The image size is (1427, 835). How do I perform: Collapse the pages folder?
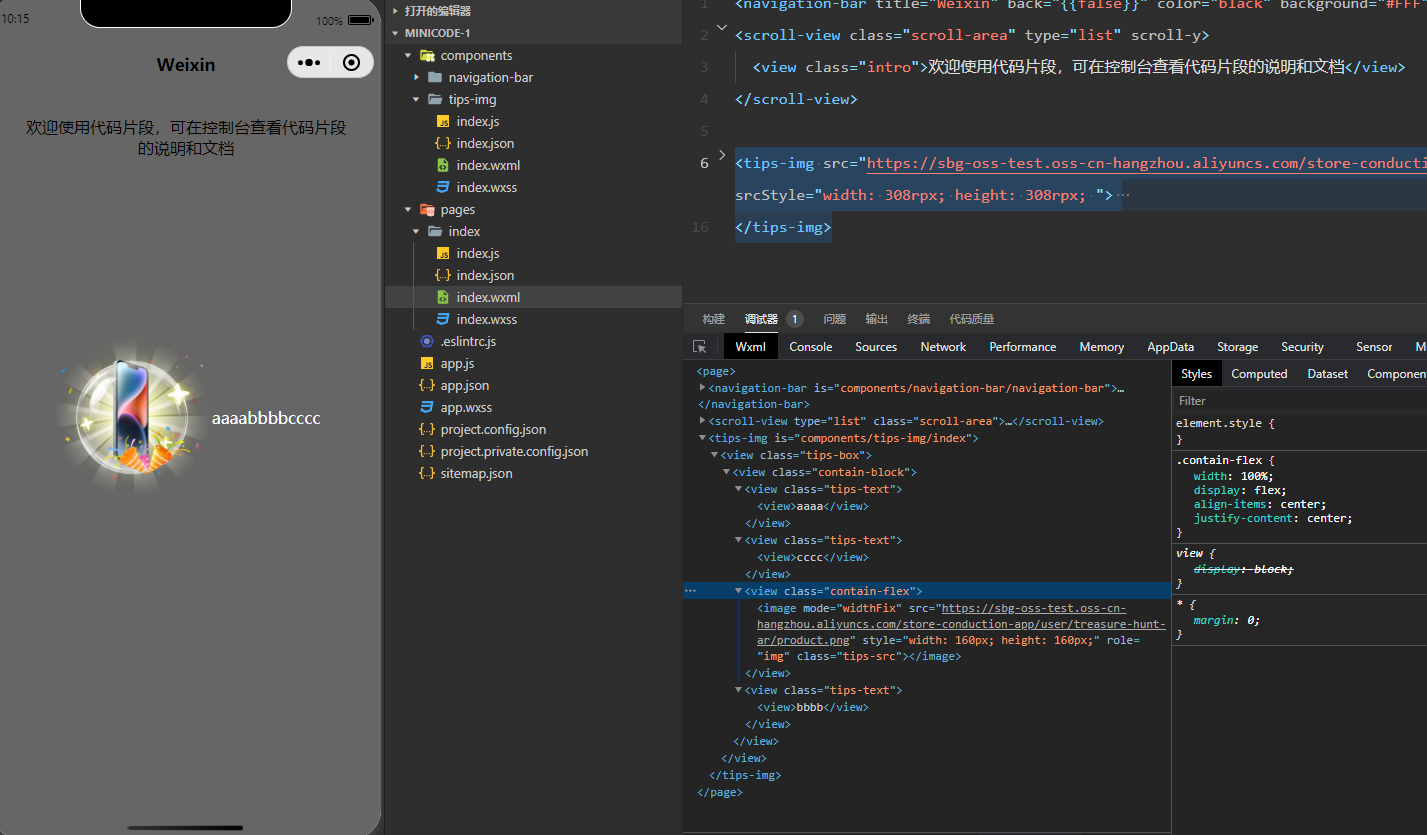coord(408,209)
